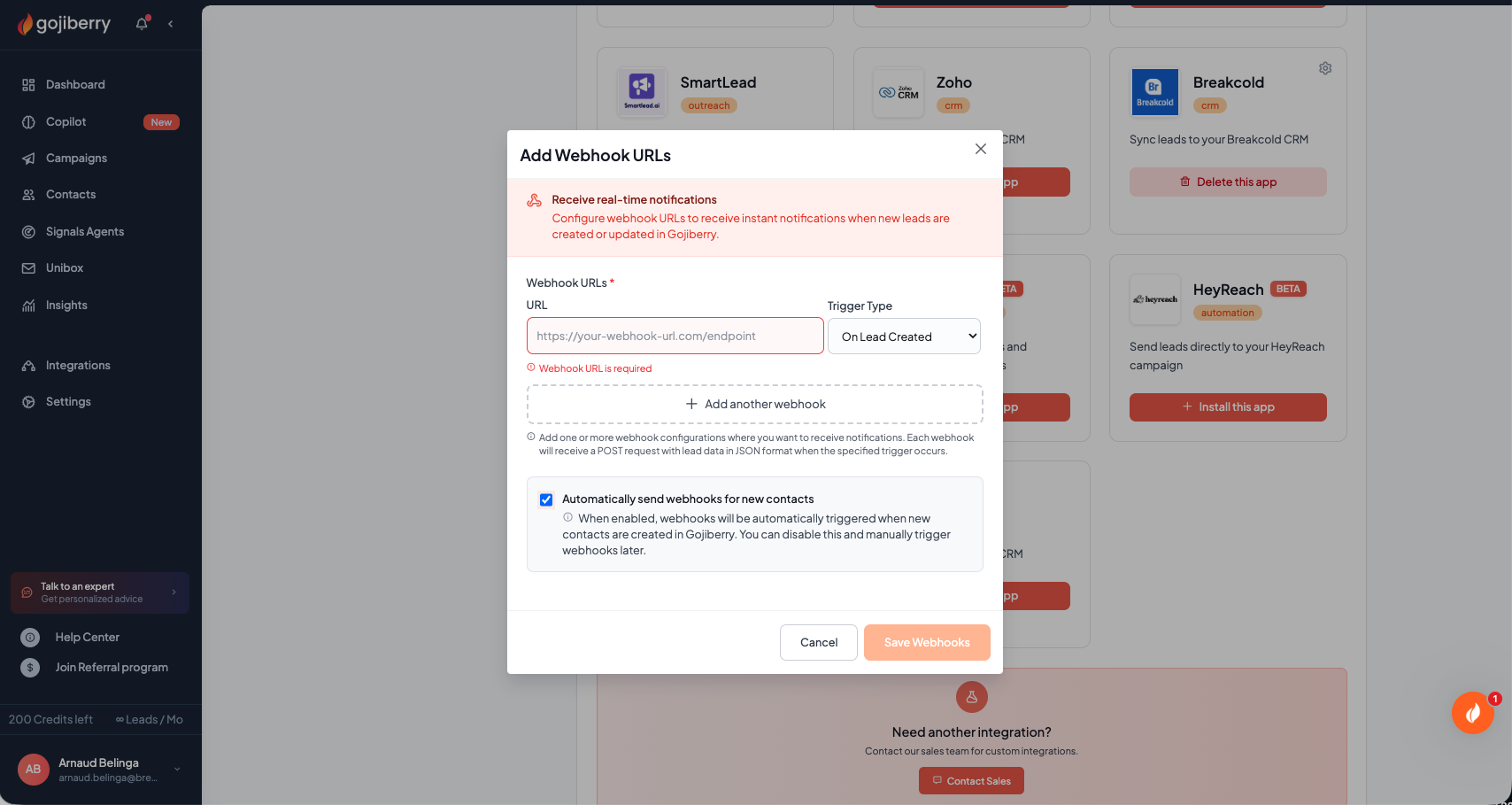Click Cancel in webhook dialog

(819, 643)
